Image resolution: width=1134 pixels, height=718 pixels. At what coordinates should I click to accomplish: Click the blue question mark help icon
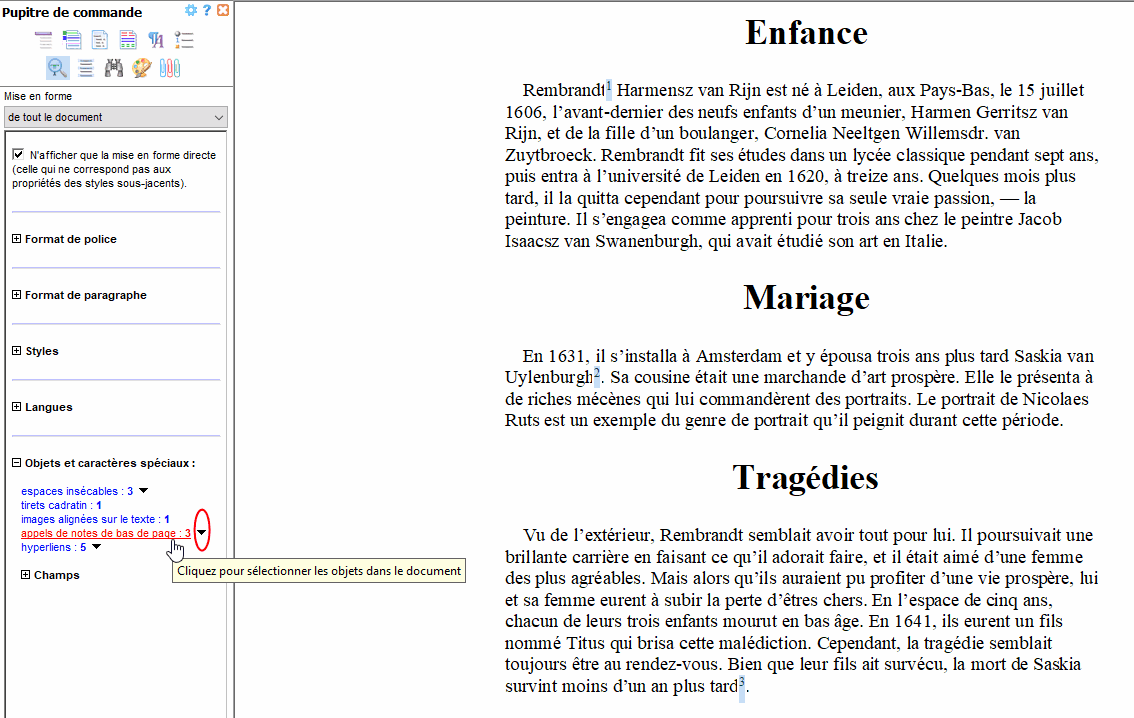(x=207, y=10)
